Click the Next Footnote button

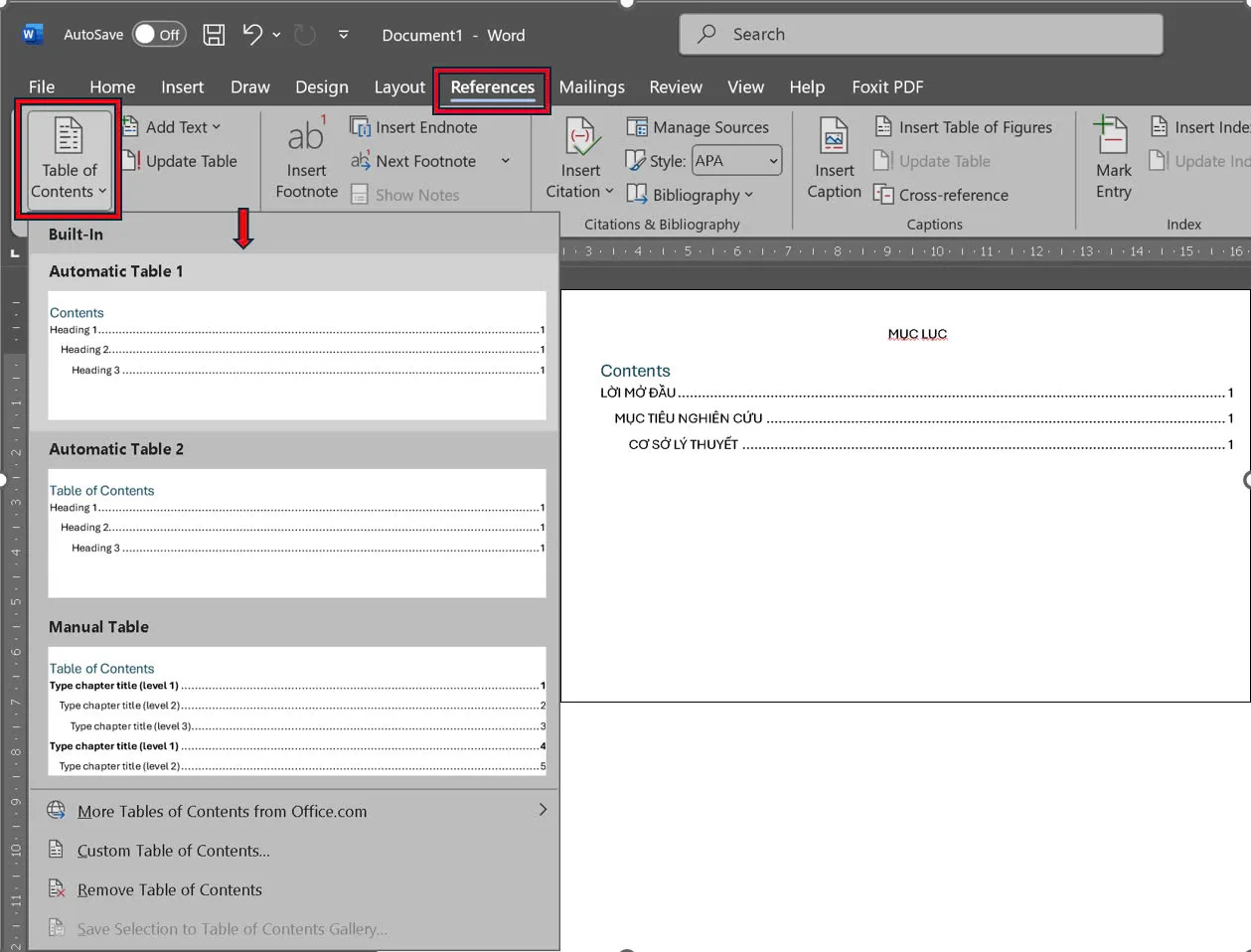(414, 161)
